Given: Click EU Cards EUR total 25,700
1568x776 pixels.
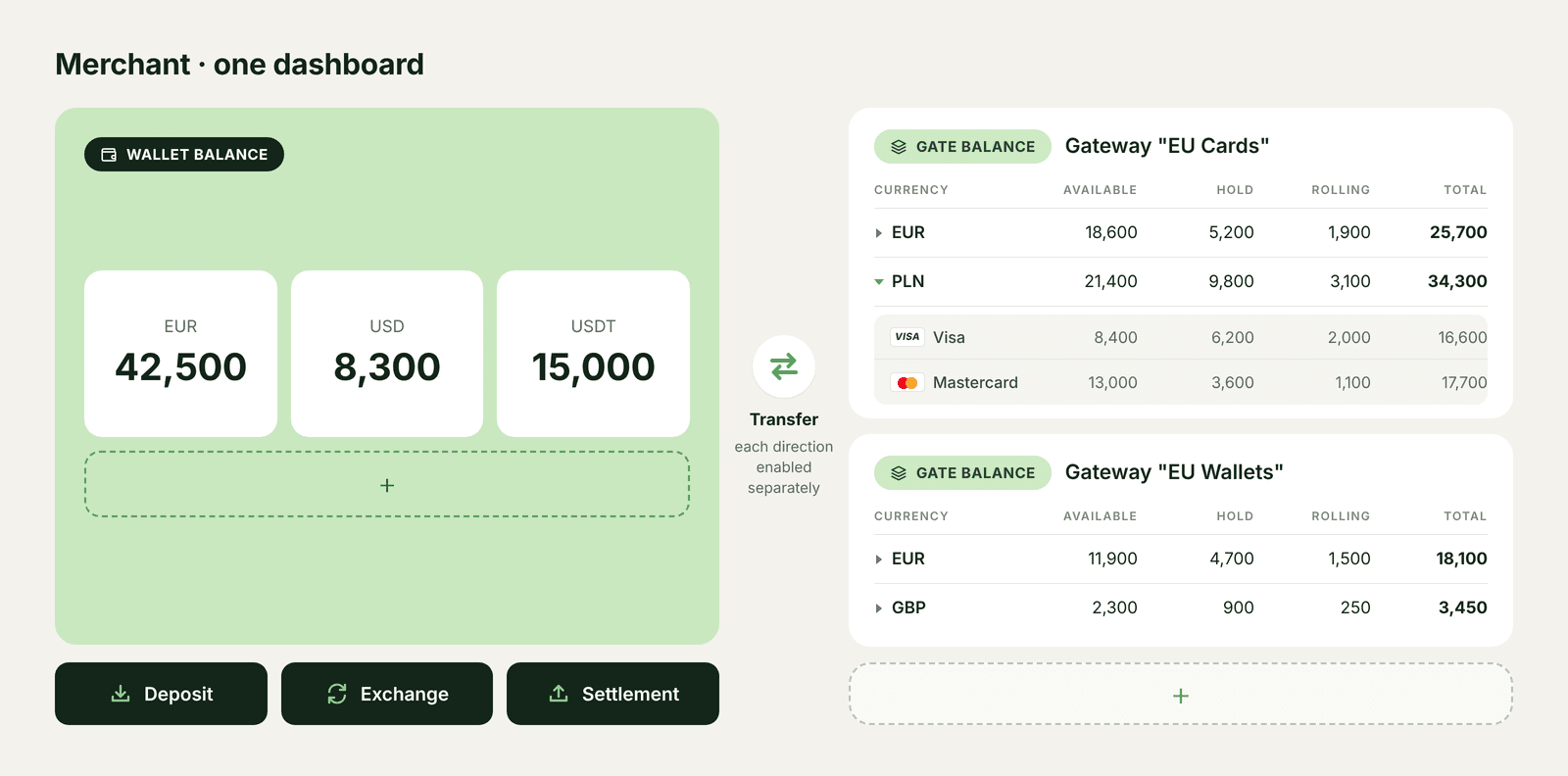Looking at the screenshot, I should [1458, 232].
